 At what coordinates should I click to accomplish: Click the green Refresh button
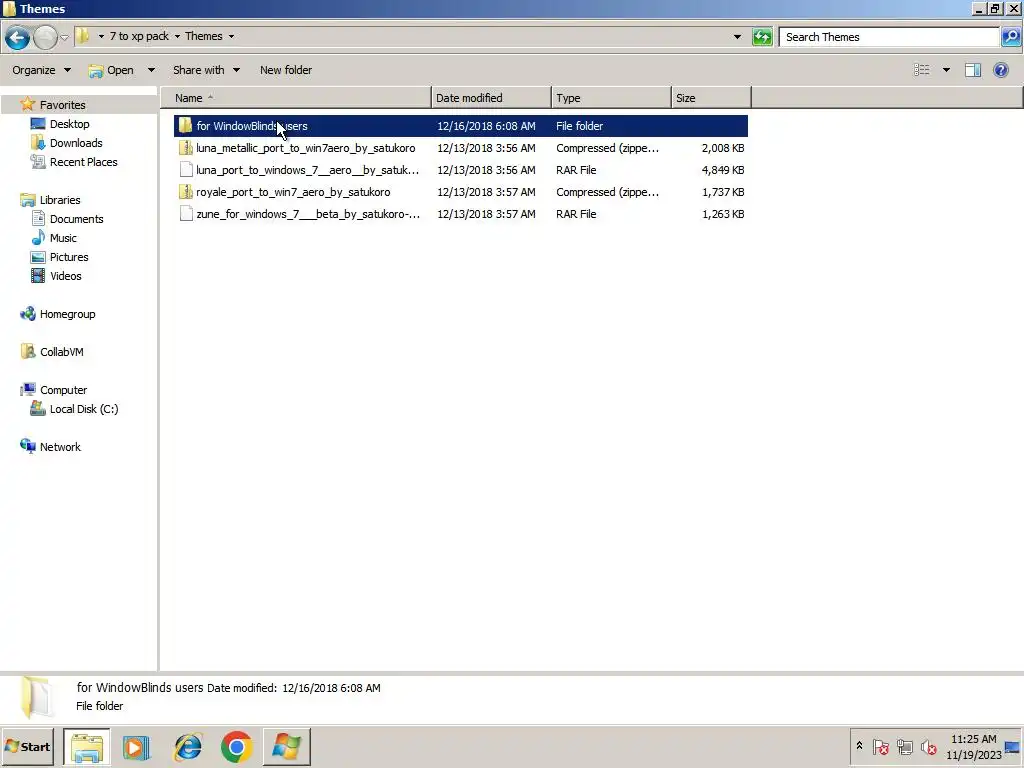[x=762, y=37]
